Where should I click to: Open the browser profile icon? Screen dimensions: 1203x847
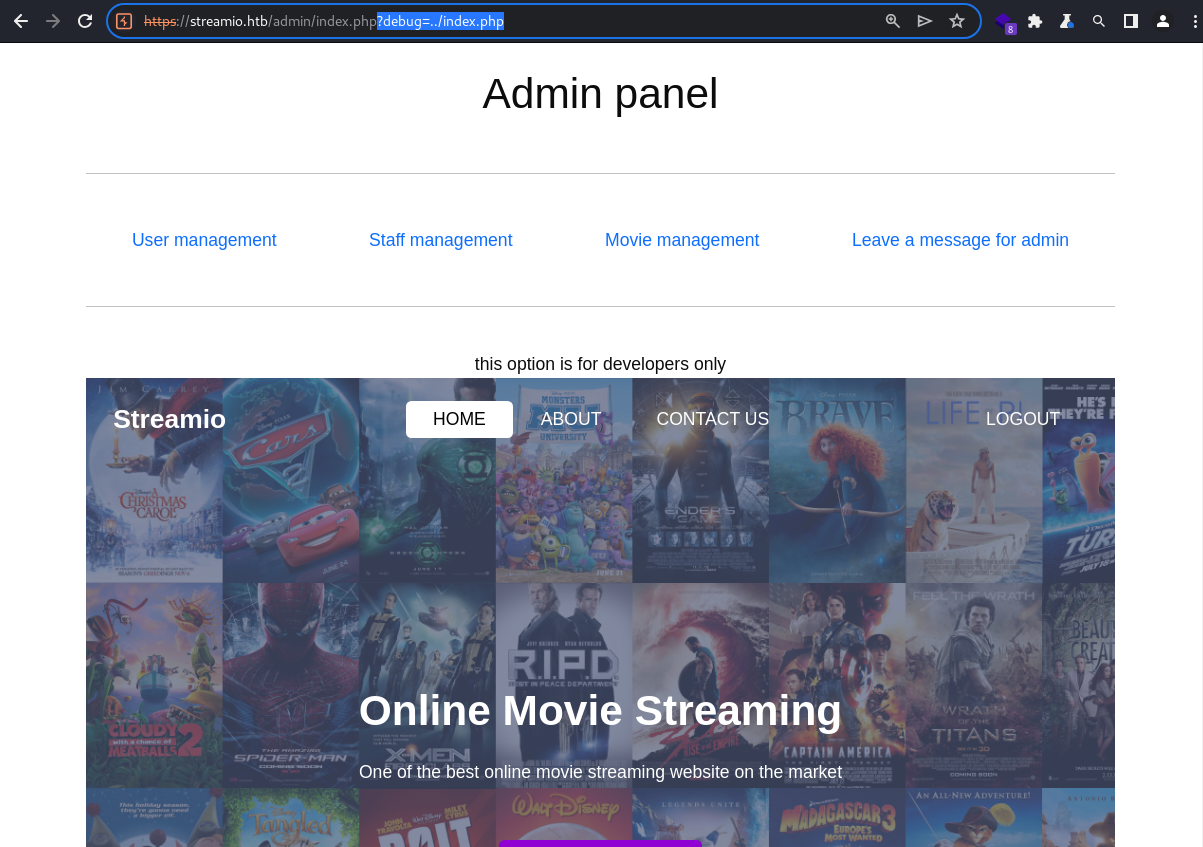[x=1163, y=21]
